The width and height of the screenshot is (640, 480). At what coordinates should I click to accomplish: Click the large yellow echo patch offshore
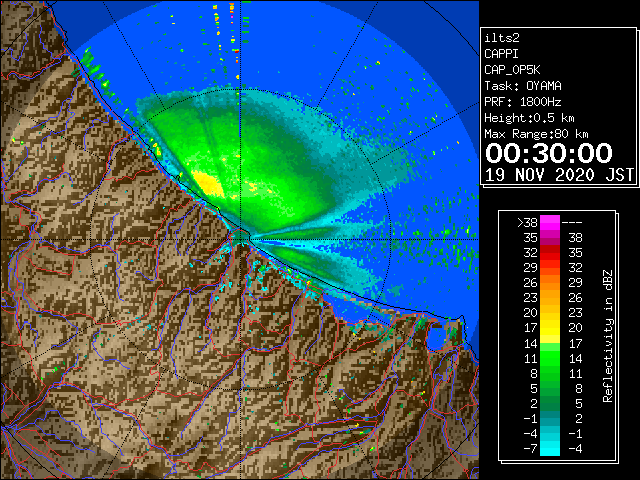tap(208, 184)
